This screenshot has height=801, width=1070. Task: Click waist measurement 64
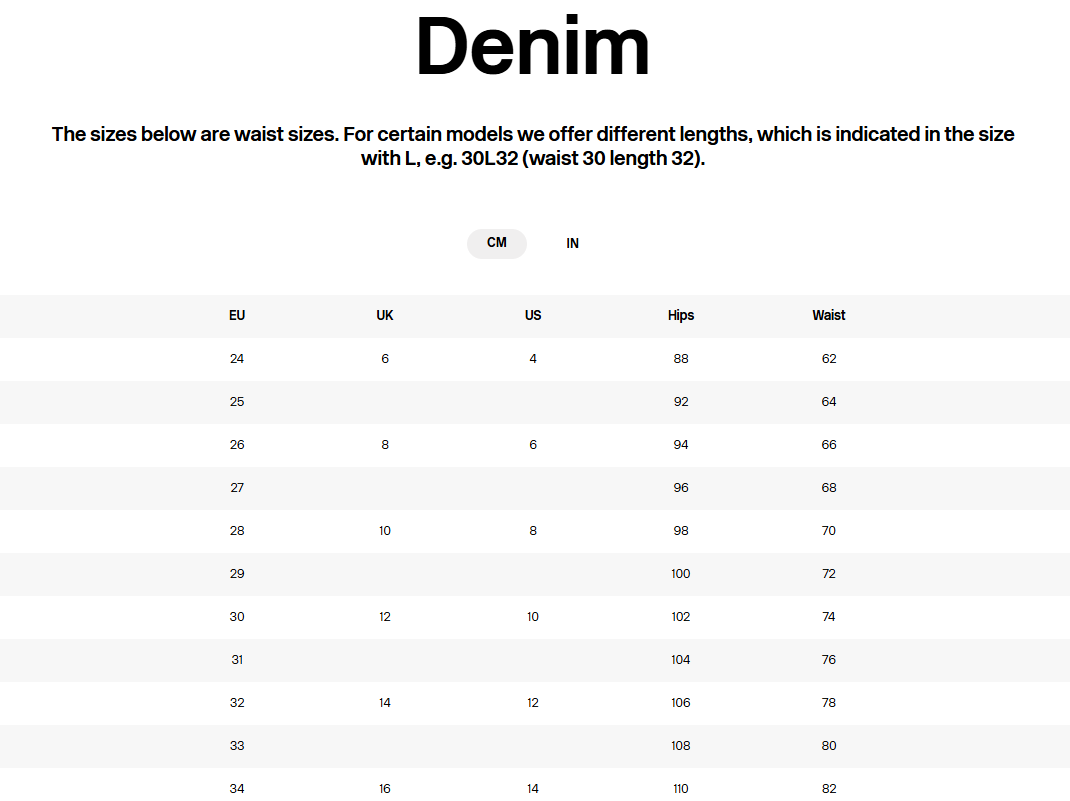pos(829,401)
